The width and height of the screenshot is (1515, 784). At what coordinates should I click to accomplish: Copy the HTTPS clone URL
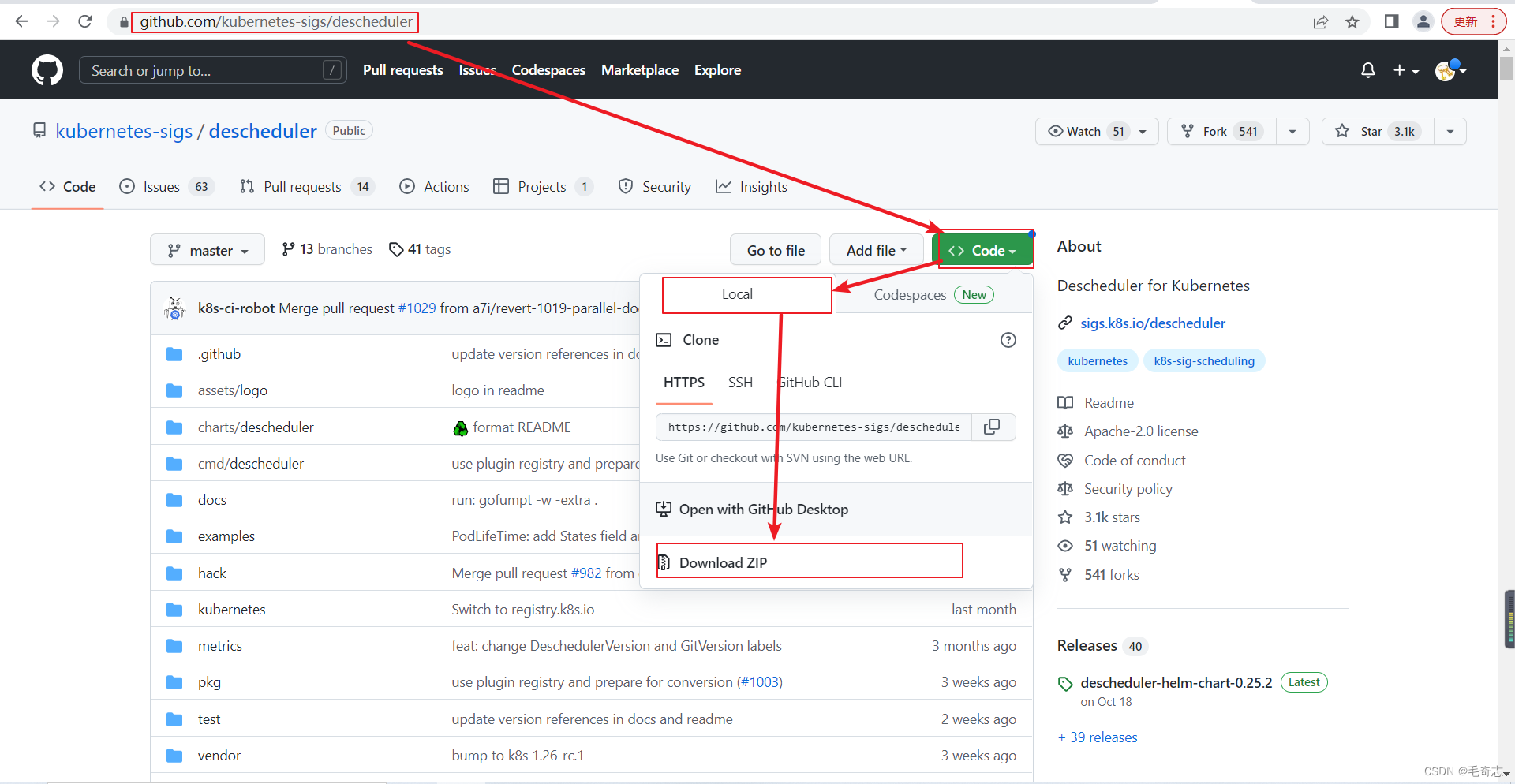pos(993,427)
